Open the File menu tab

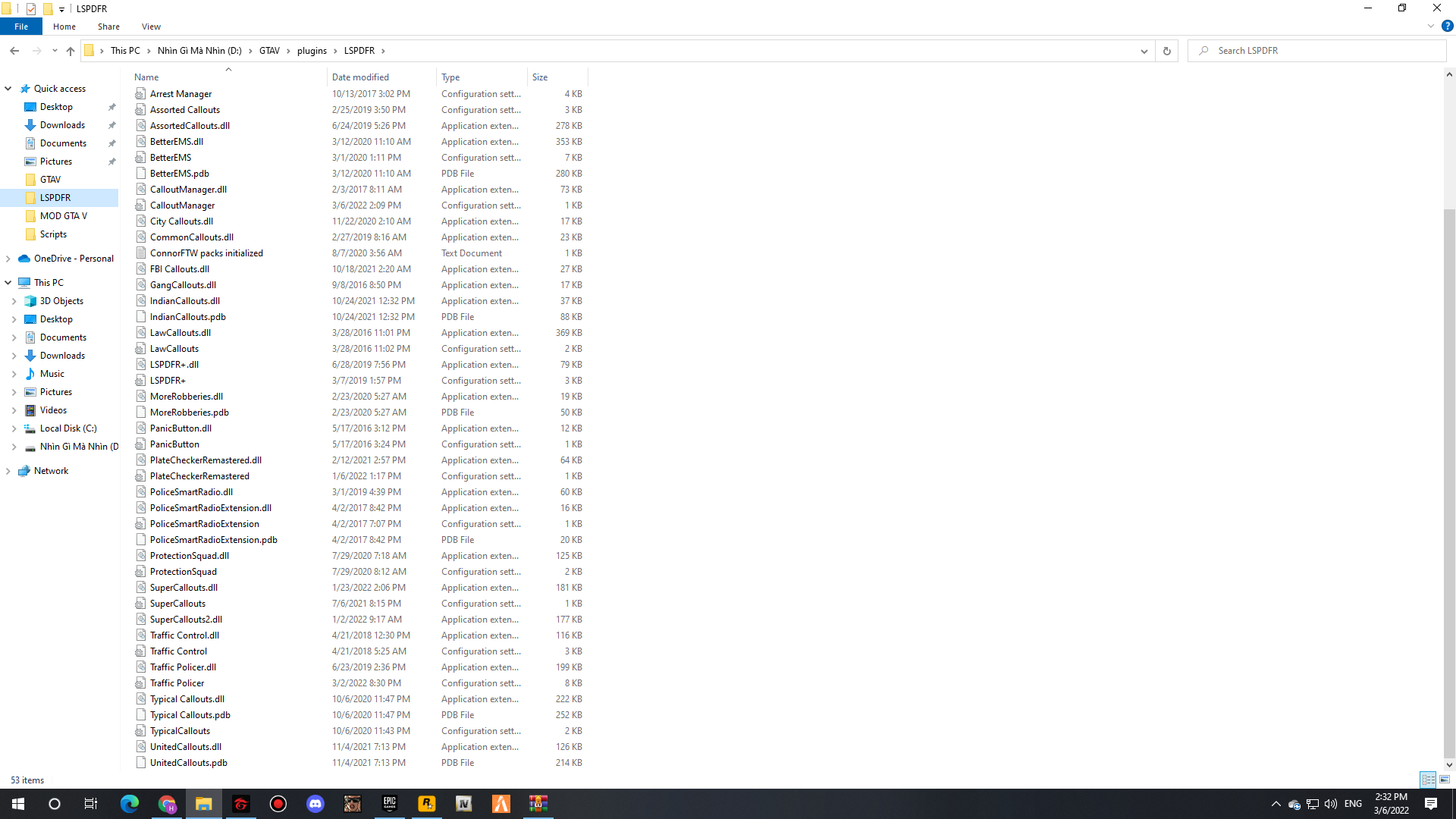point(21,27)
